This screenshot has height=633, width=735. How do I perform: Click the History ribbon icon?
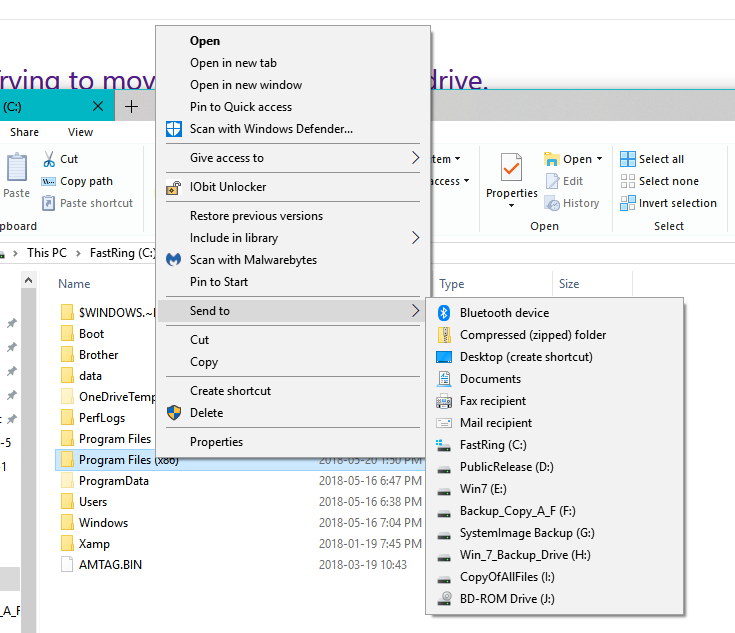click(552, 203)
